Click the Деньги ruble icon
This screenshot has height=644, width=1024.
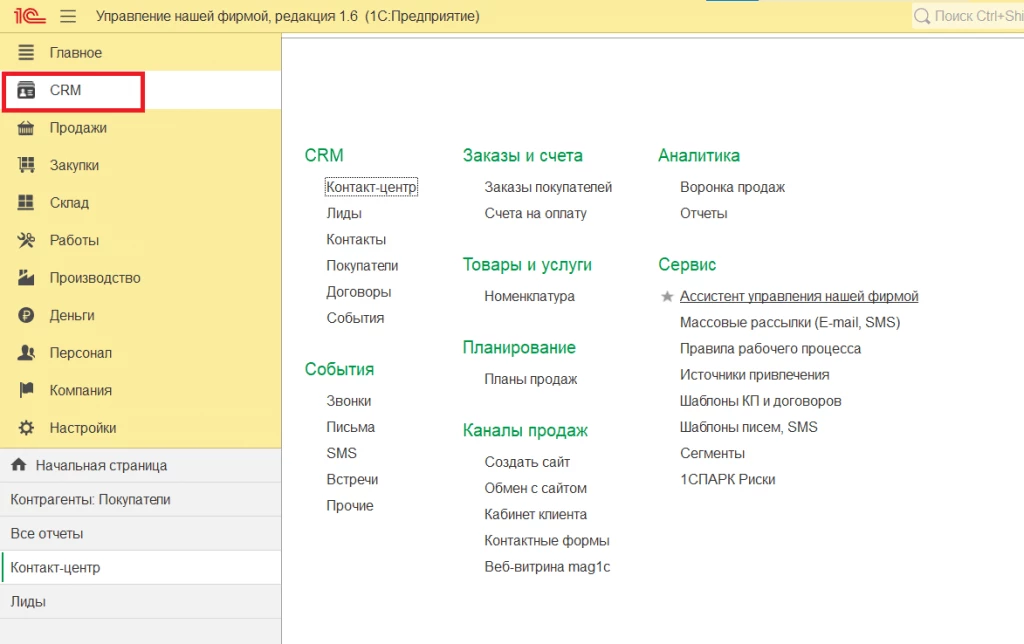click(x=26, y=315)
